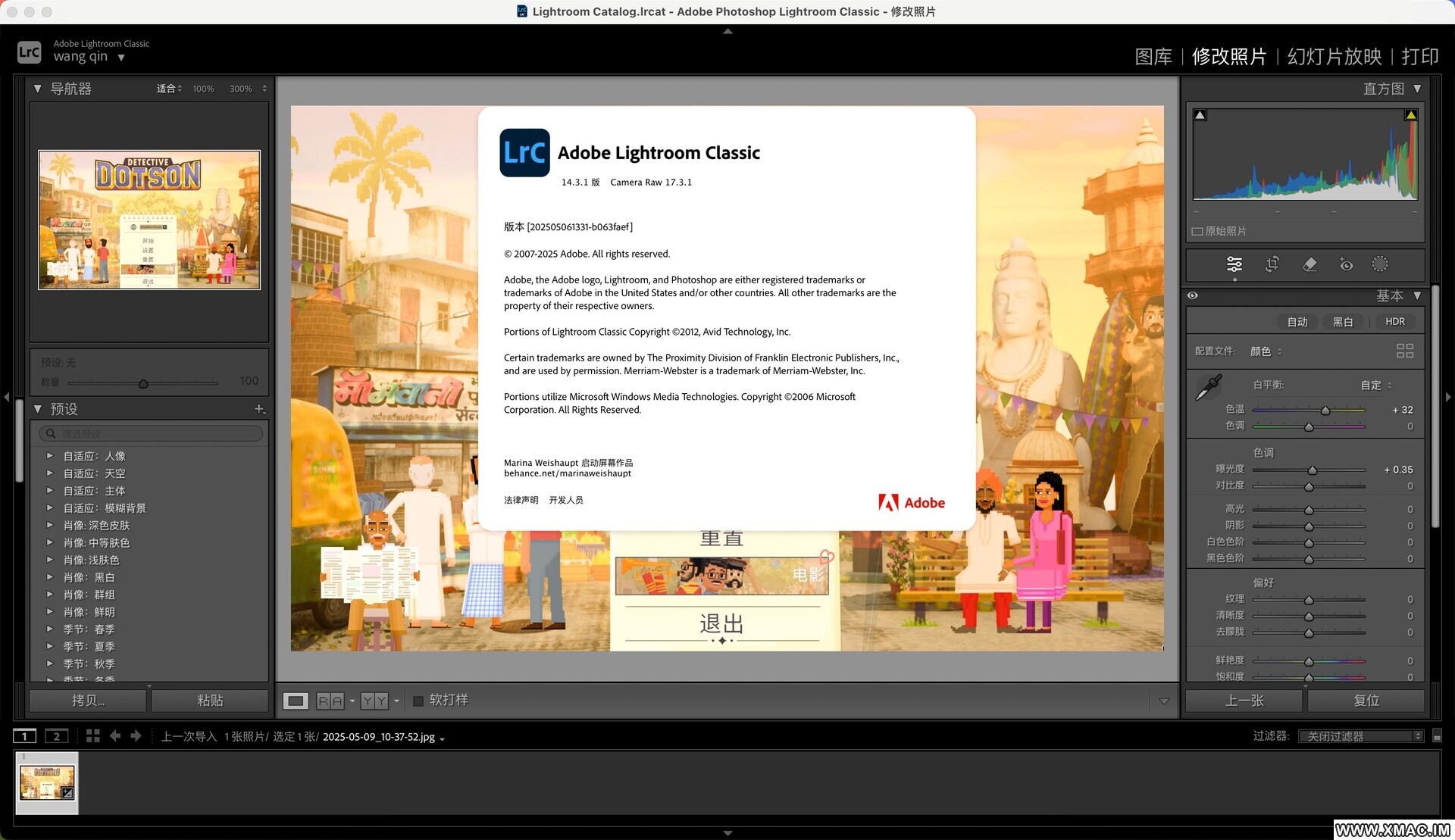1455x840 pixels.
Task: Toggle shadow clipping indicator in histogram
Action: pos(1200,115)
